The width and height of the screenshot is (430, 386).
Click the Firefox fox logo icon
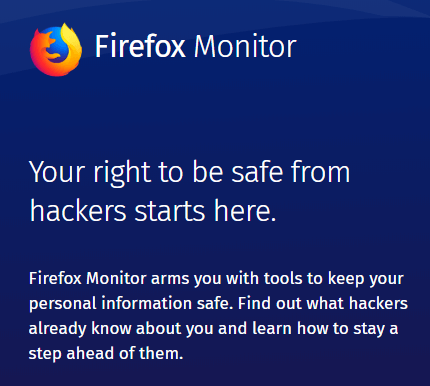56,49
